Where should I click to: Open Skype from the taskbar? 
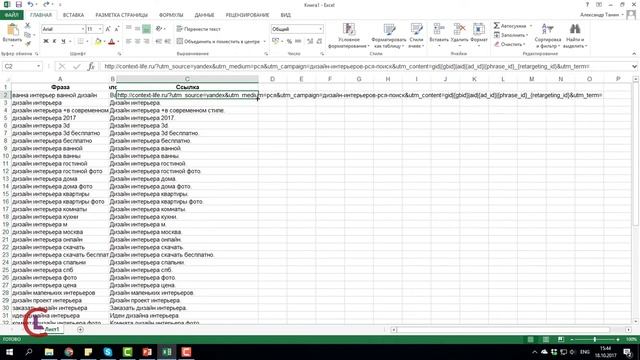[x=108, y=352]
